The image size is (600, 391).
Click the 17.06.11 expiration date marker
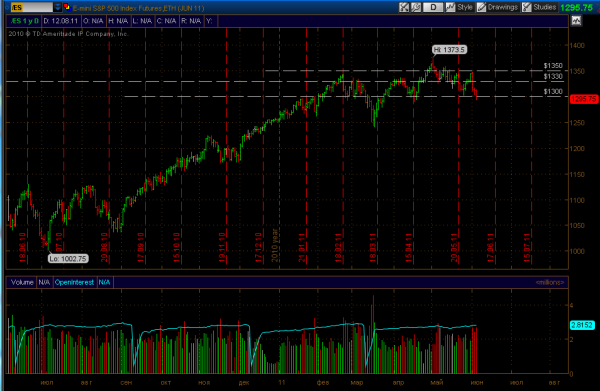[491, 248]
